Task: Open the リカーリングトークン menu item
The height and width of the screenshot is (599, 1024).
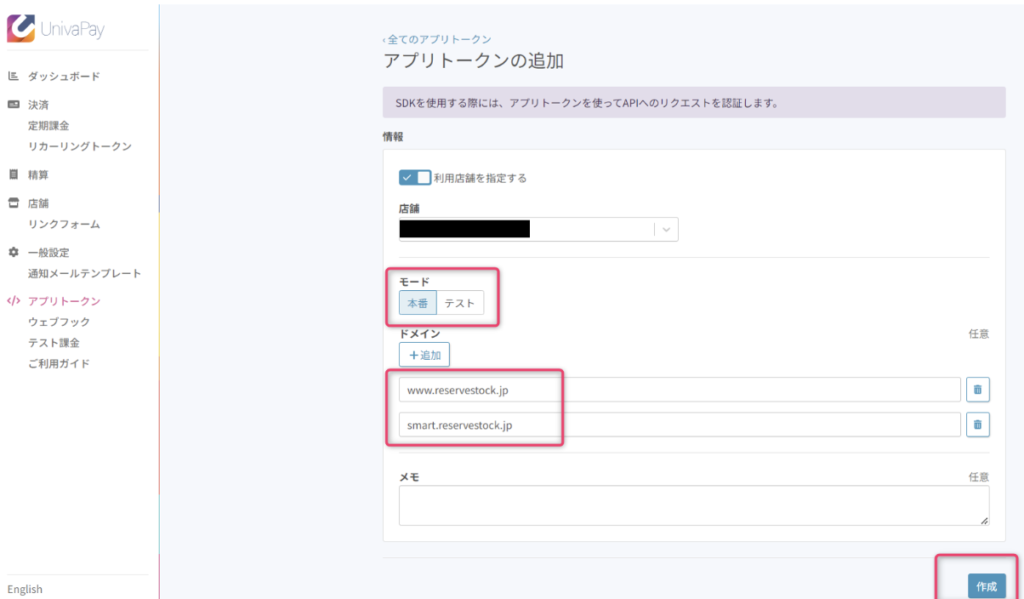Action: coord(80,146)
